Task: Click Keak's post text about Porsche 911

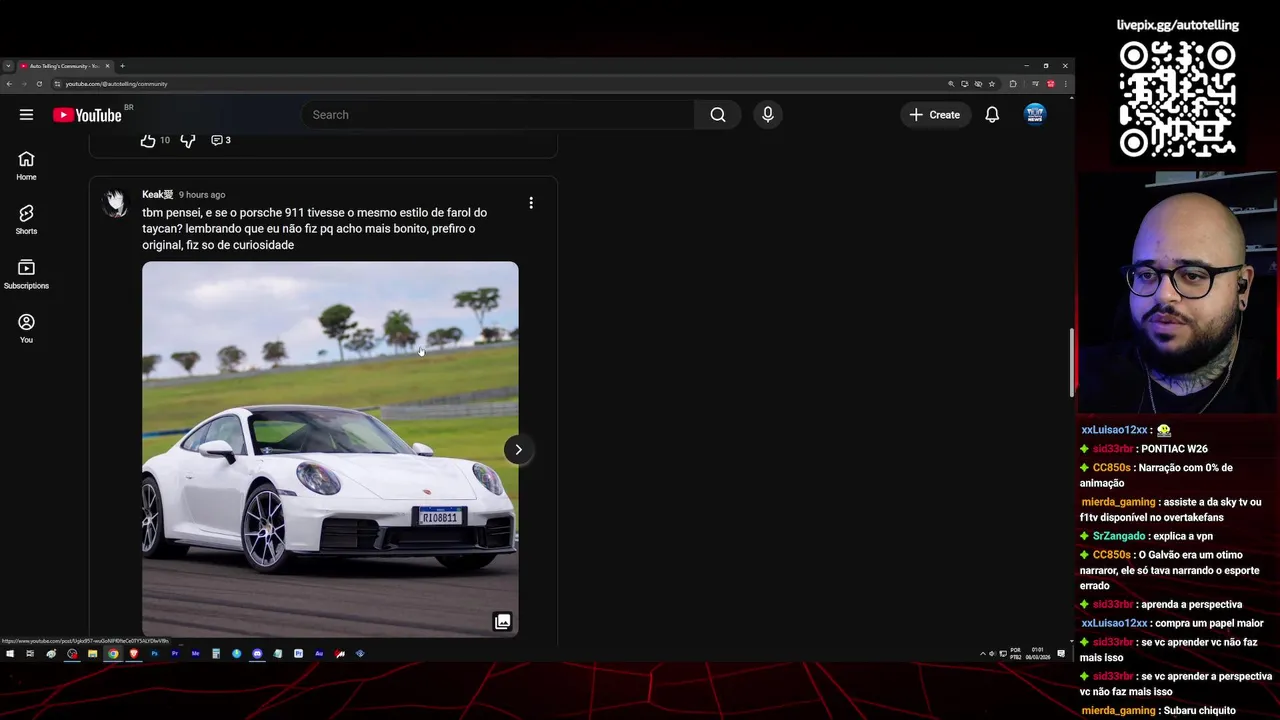Action: coord(315,229)
